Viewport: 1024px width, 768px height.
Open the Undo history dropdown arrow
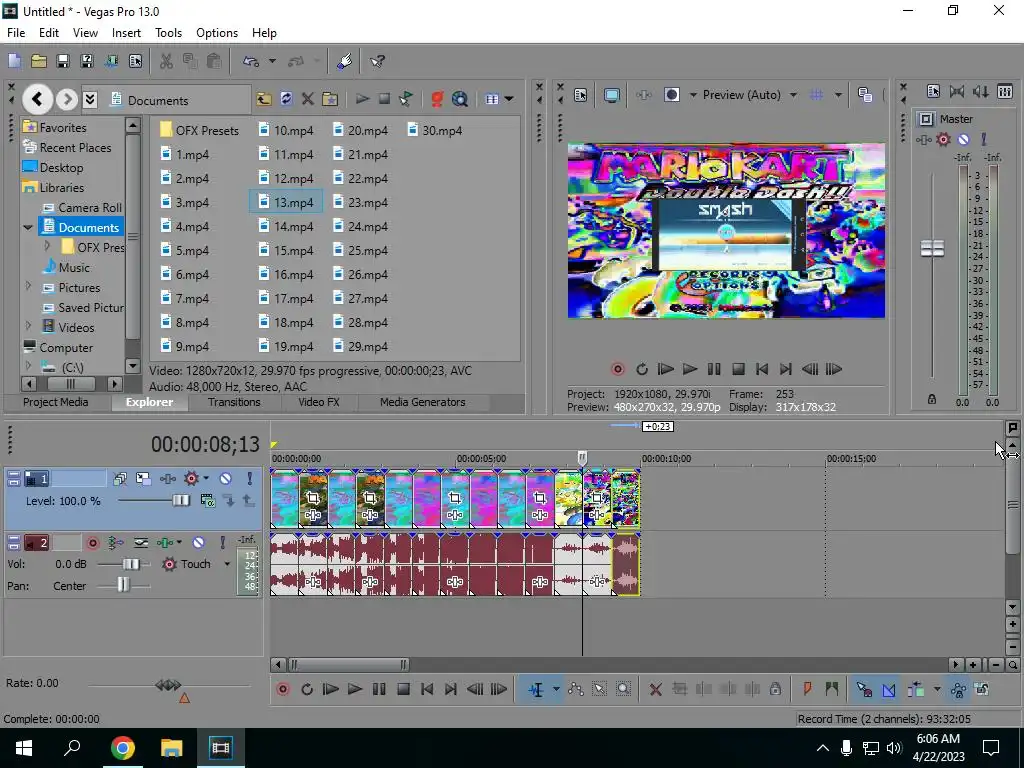(x=272, y=61)
